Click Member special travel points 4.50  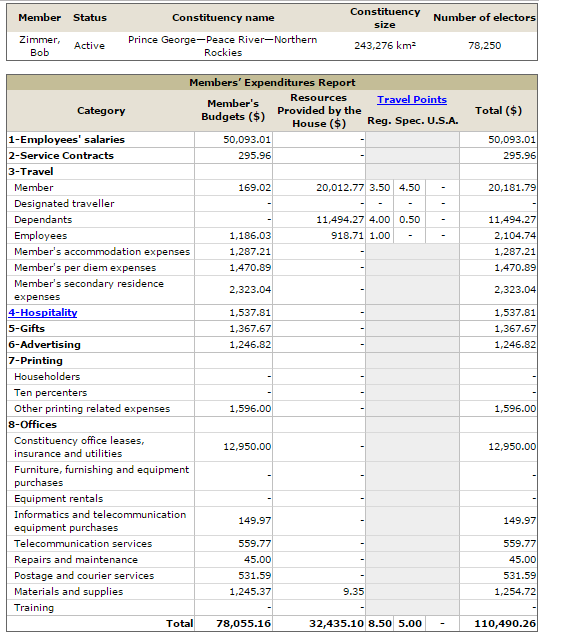pos(409,188)
